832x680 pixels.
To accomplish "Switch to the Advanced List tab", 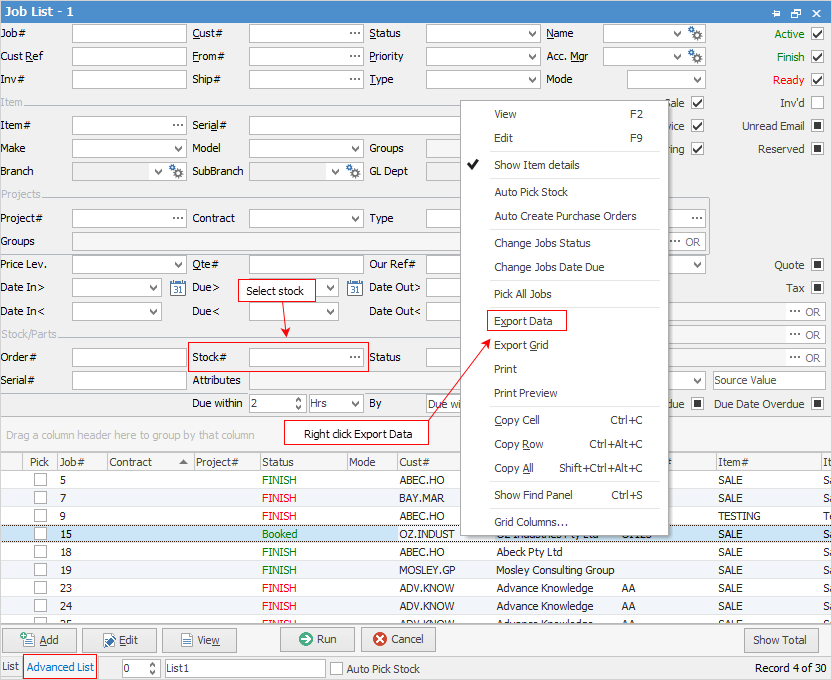I will tap(60, 667).
